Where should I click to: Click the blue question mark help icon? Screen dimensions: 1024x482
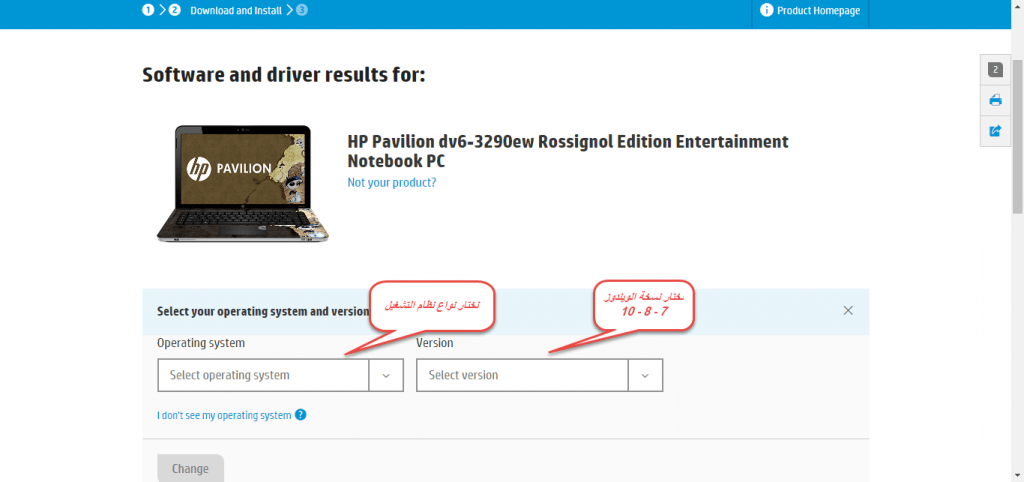300,415
